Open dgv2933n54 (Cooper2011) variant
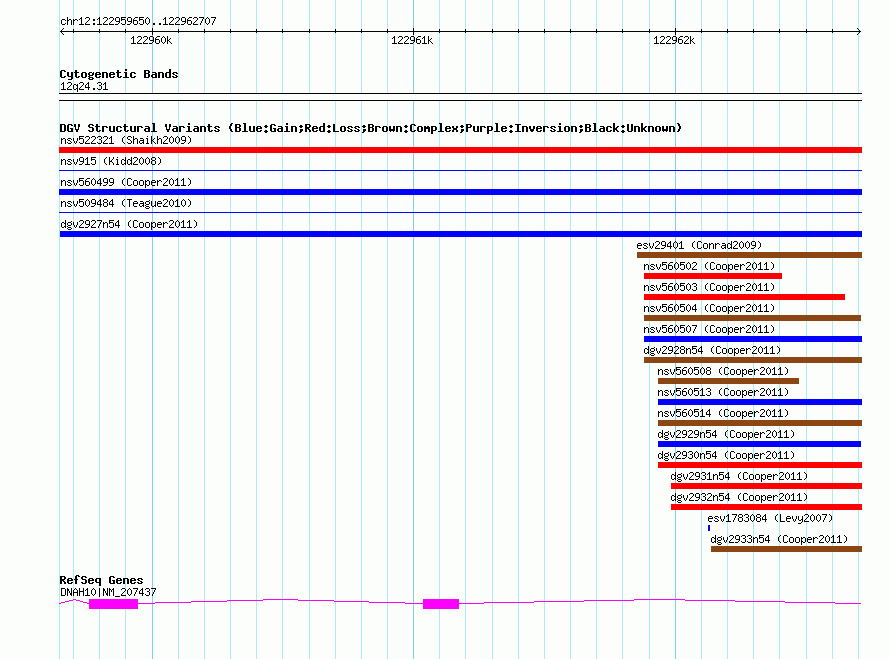This screenshot has height=659, width=890. tap(779, 539)
